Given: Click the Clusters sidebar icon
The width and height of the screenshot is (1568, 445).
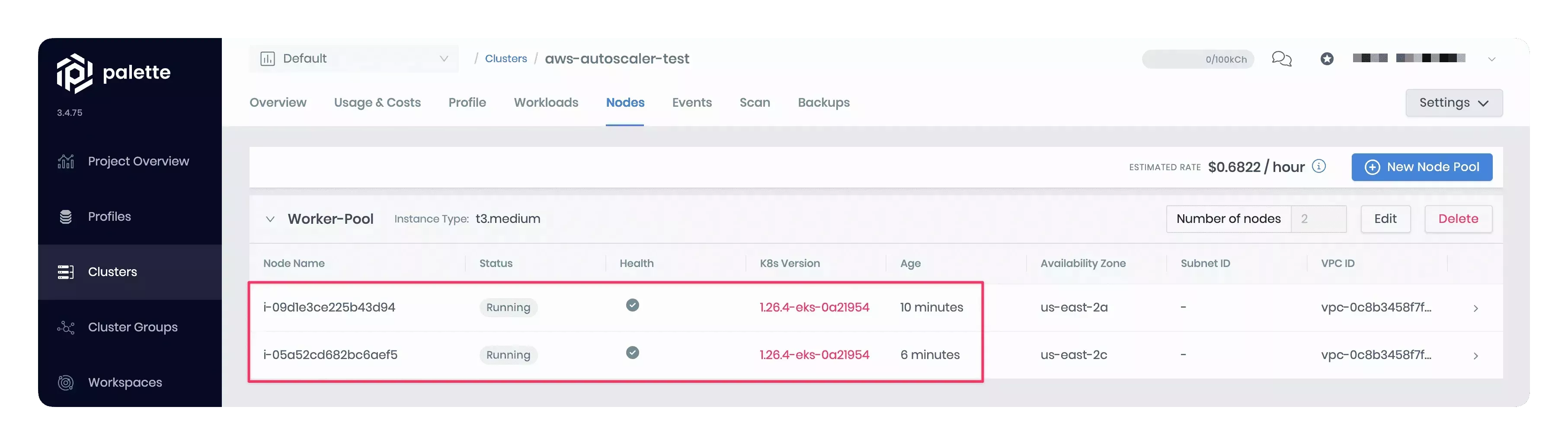Looking at the screenshot, I should pyautogui.click(x=66, y=272).
